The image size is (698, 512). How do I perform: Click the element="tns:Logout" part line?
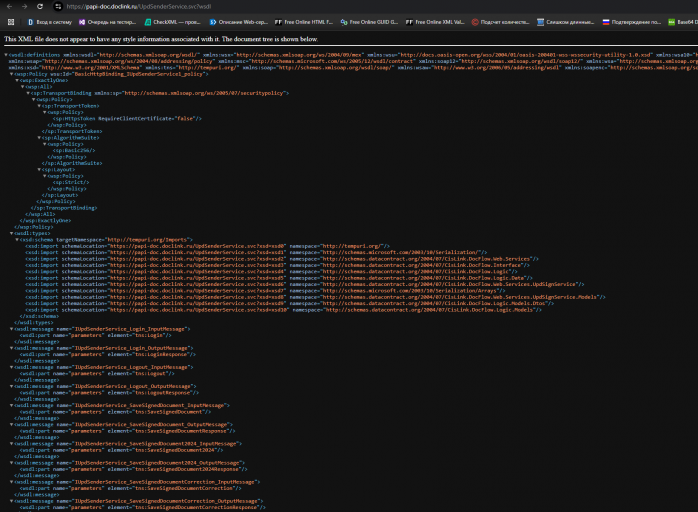point(97,374)
